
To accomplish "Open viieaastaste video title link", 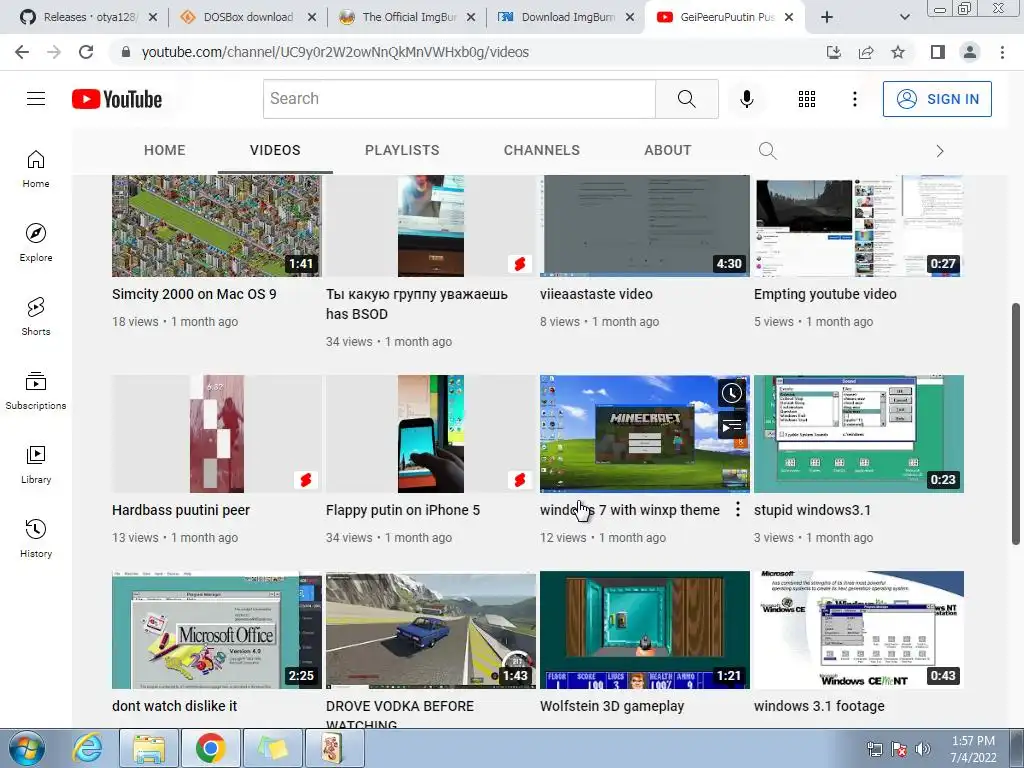I will pyautogui.click(x=596, y=294).
